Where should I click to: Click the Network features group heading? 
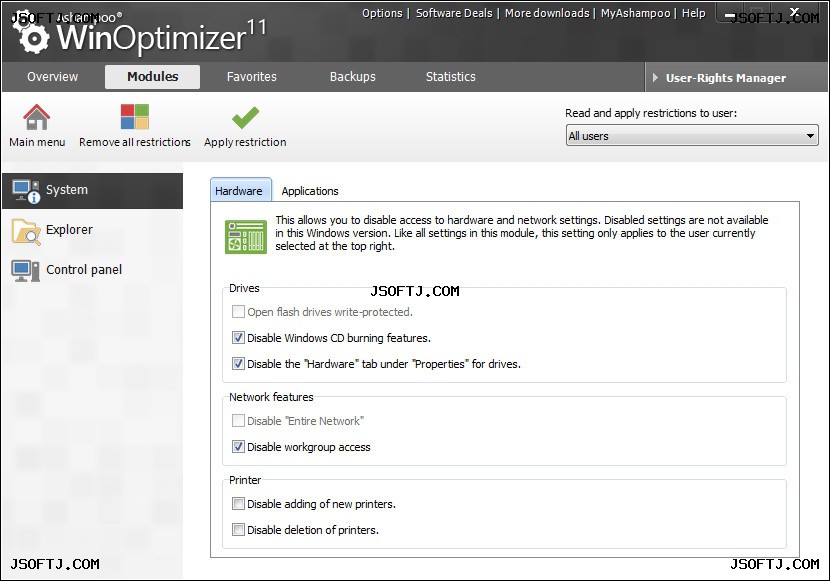(271, 397)
